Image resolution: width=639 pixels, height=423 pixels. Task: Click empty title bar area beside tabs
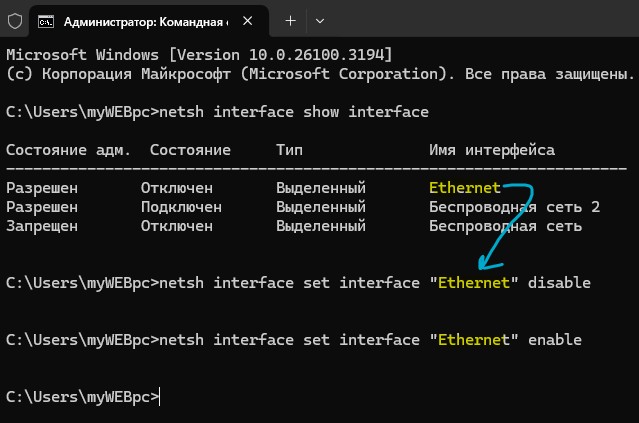[481, 19]
